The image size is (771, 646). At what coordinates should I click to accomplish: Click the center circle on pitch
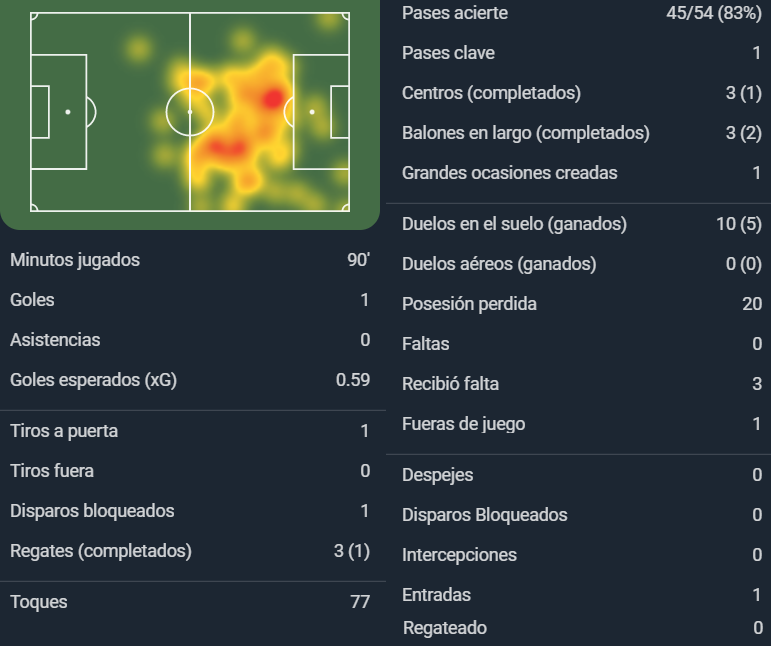pos(190,112)
